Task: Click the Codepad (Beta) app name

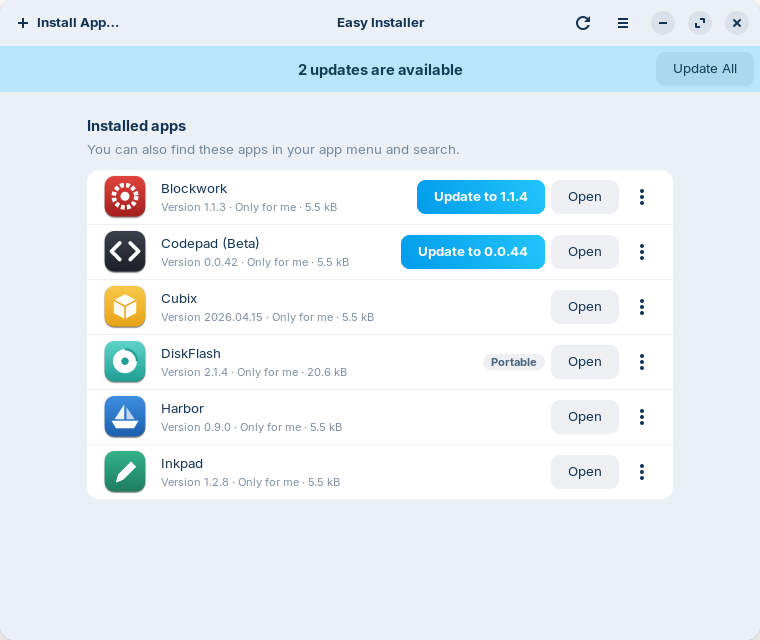Action: pos(210,243)
